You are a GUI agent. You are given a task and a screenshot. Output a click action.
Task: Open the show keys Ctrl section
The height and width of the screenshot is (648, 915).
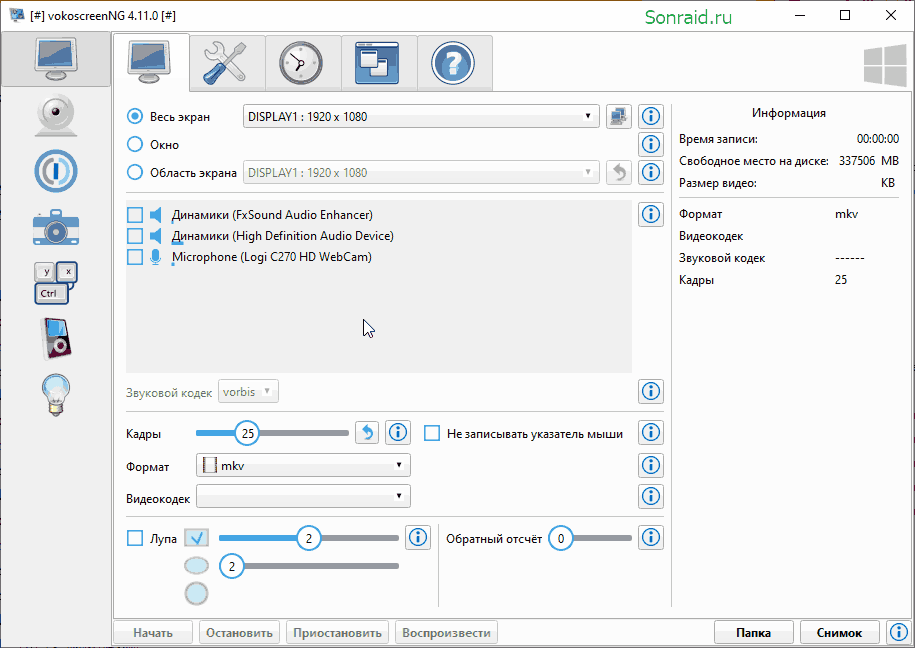point(55,283)
